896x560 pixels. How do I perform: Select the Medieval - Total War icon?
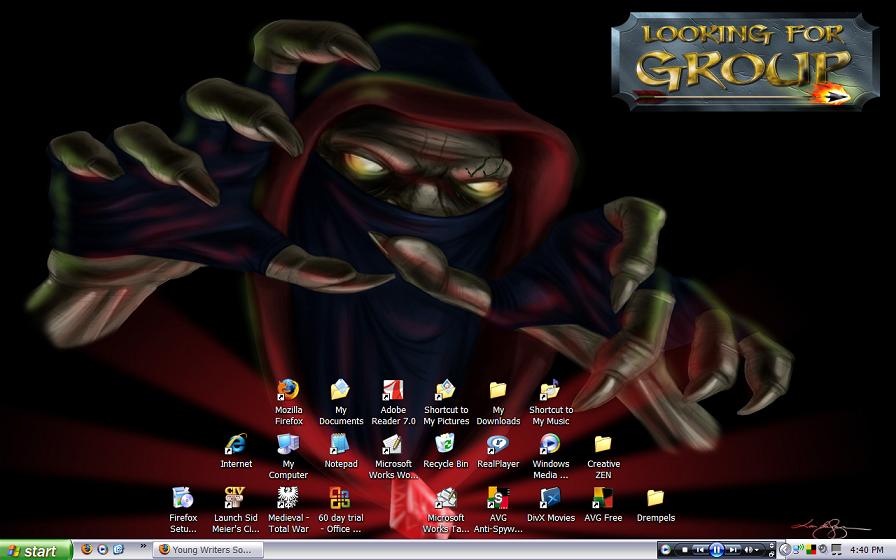[288, 510]
